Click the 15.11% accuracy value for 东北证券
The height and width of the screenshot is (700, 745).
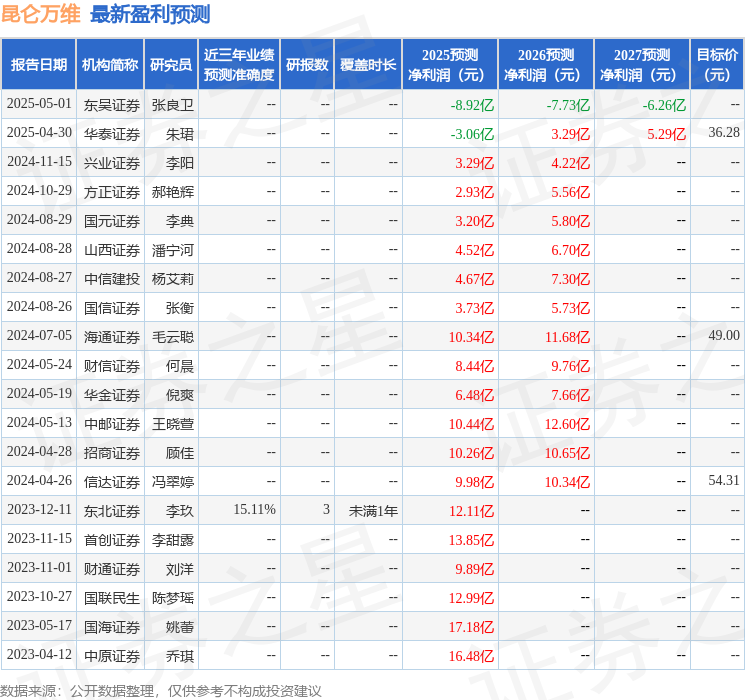point(254,510)
